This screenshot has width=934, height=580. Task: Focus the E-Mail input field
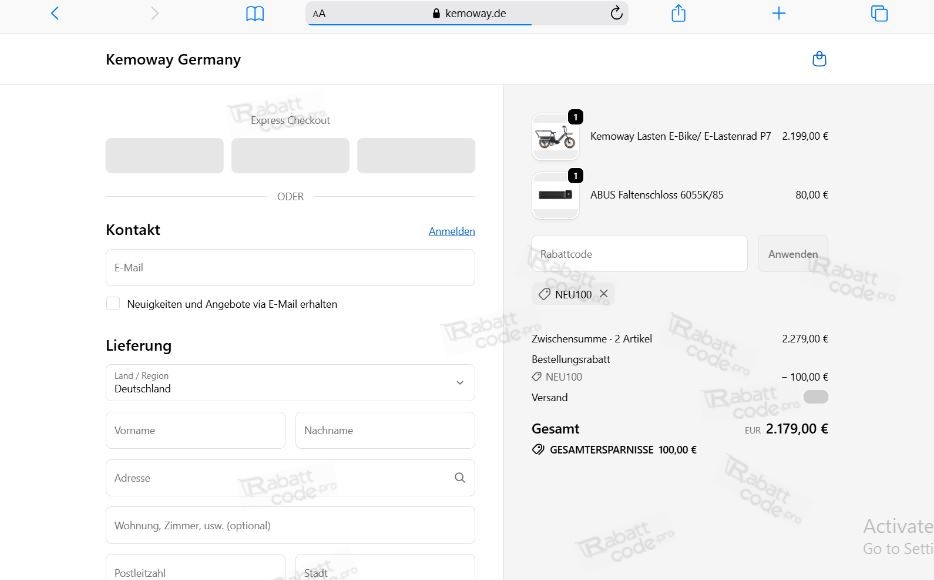pyautogui.click(x=290, y=267)
